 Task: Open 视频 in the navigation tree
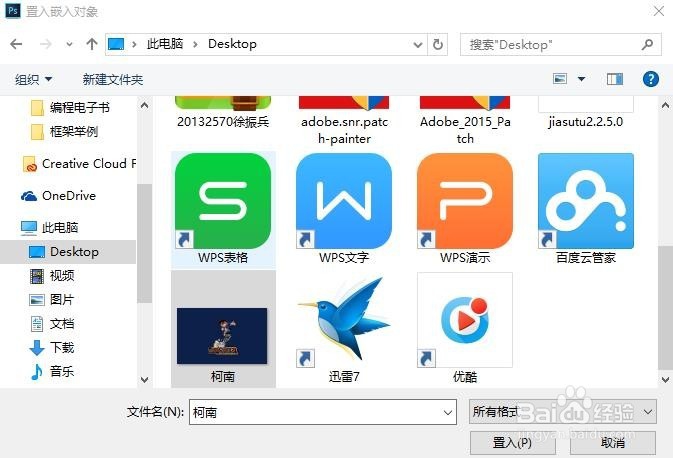pos(52,276)
